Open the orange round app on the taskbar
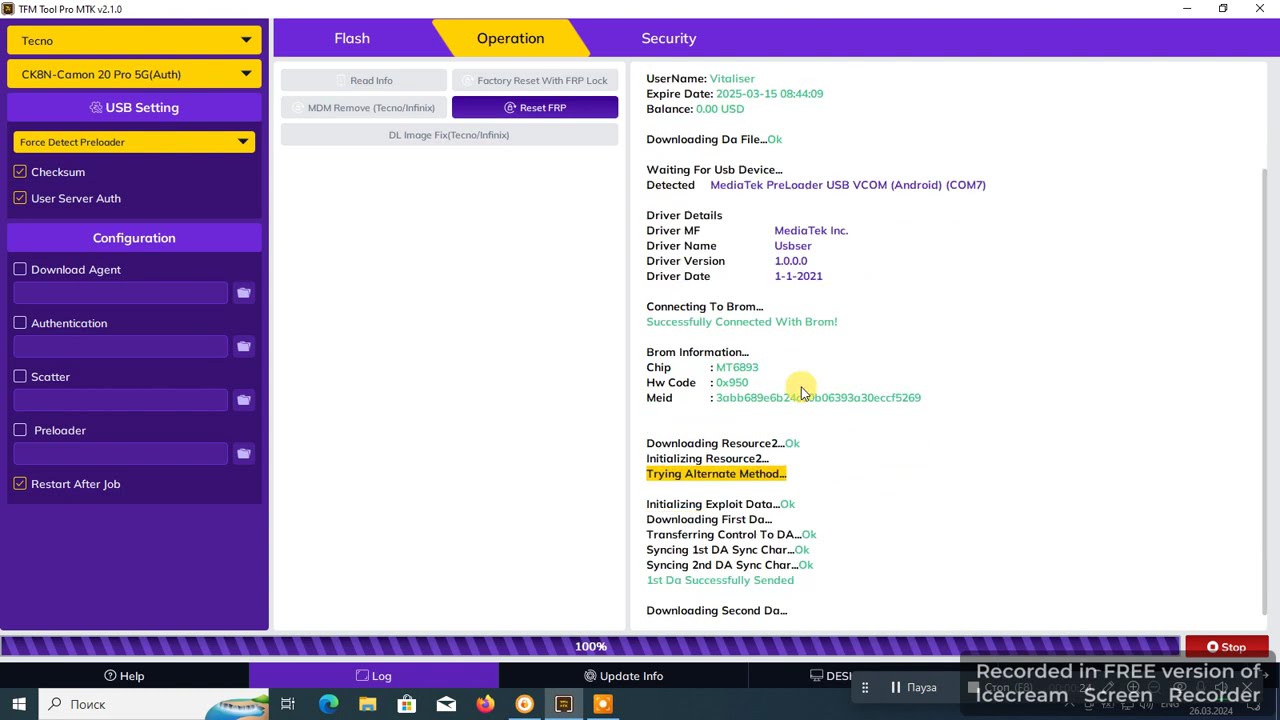 tap(524, 704)
